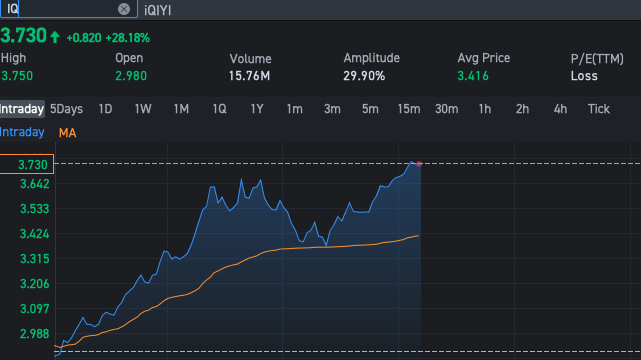The image size is (641, 360).
Task: Choose the 3m interval
Action: coord(332,109)
